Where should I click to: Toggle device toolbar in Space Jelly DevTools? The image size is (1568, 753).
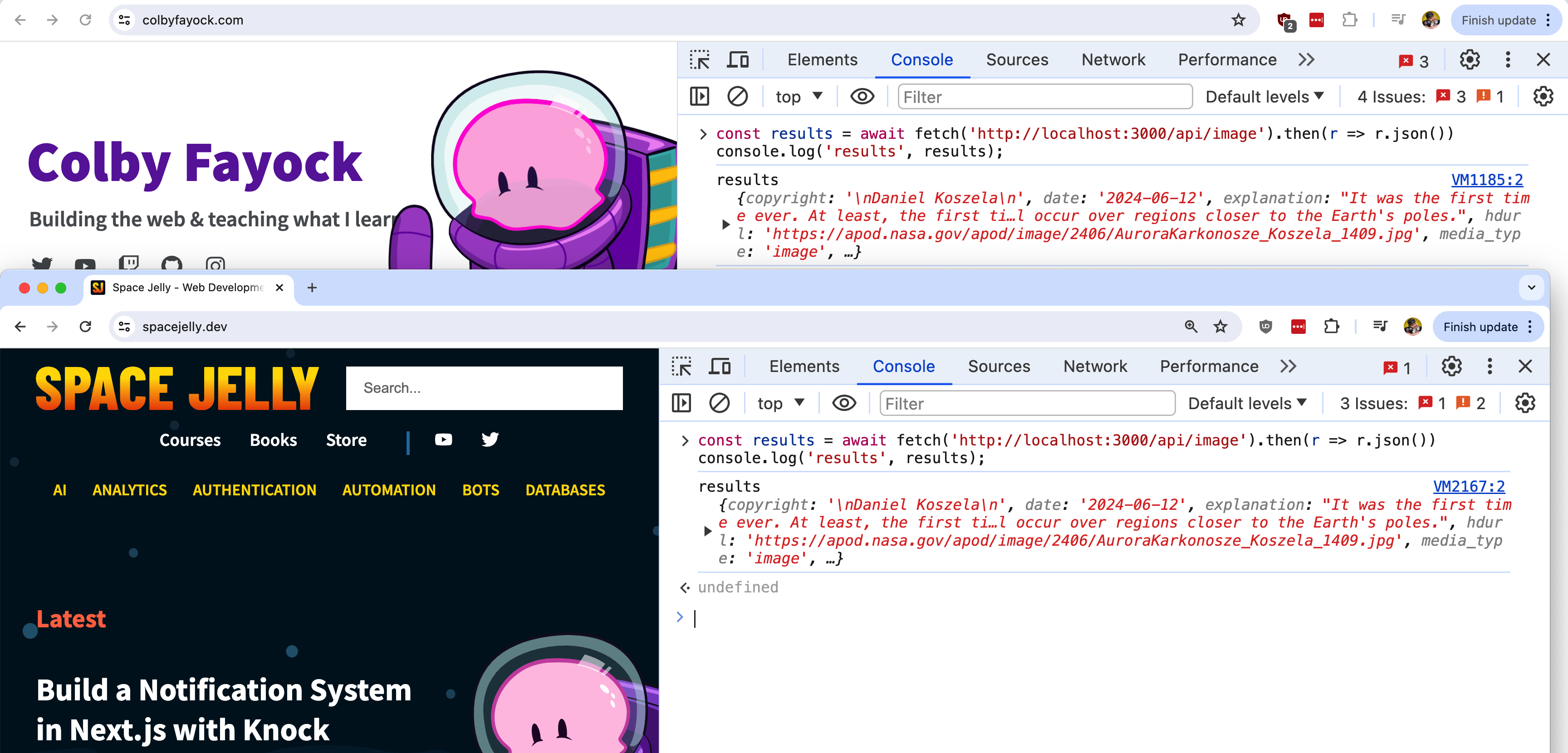[720, 367]
